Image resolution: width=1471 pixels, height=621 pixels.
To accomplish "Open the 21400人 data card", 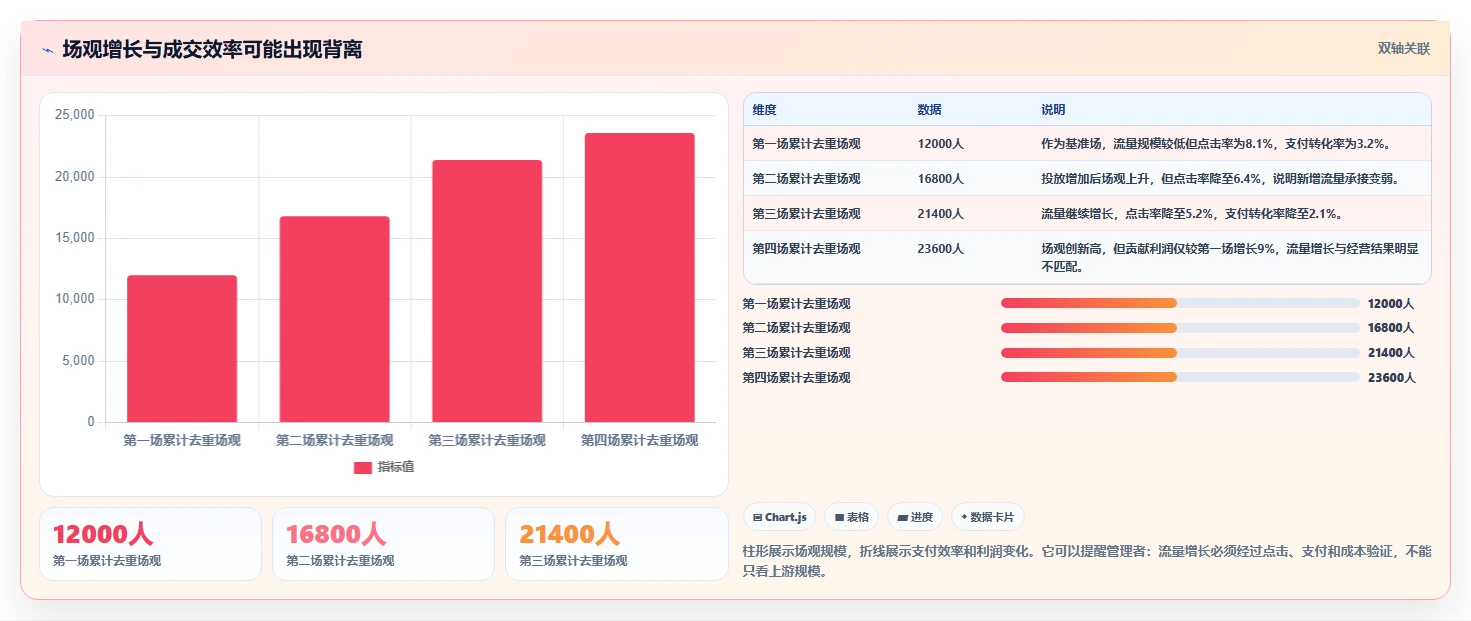I will tap(617, 544).
